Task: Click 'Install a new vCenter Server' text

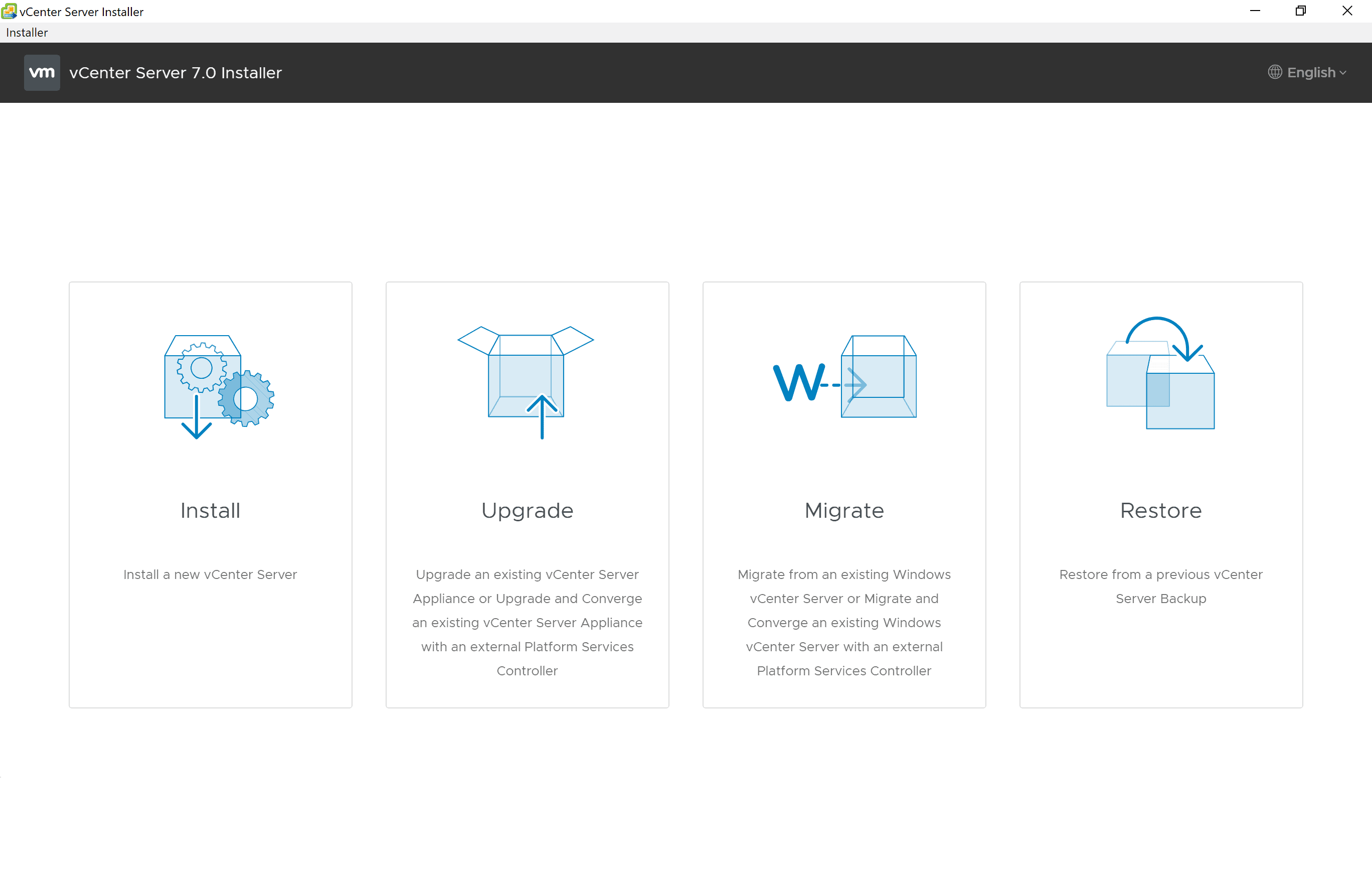Action: tap(210, 574)
